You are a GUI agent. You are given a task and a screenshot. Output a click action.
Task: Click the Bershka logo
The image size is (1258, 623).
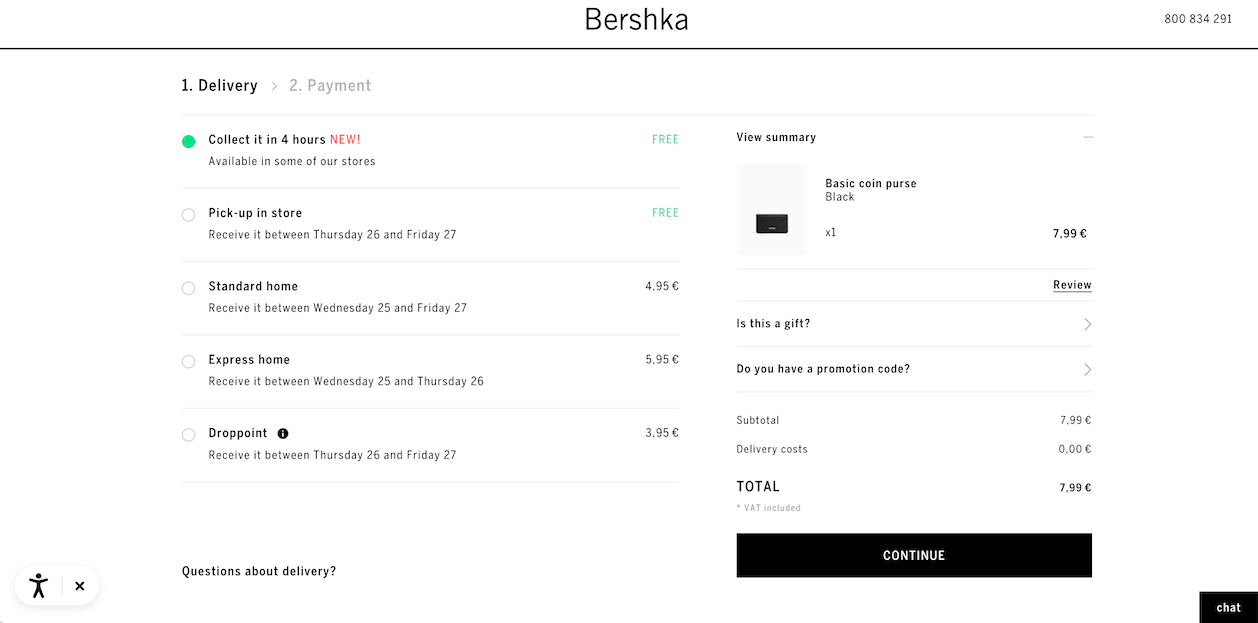(636, 19)
